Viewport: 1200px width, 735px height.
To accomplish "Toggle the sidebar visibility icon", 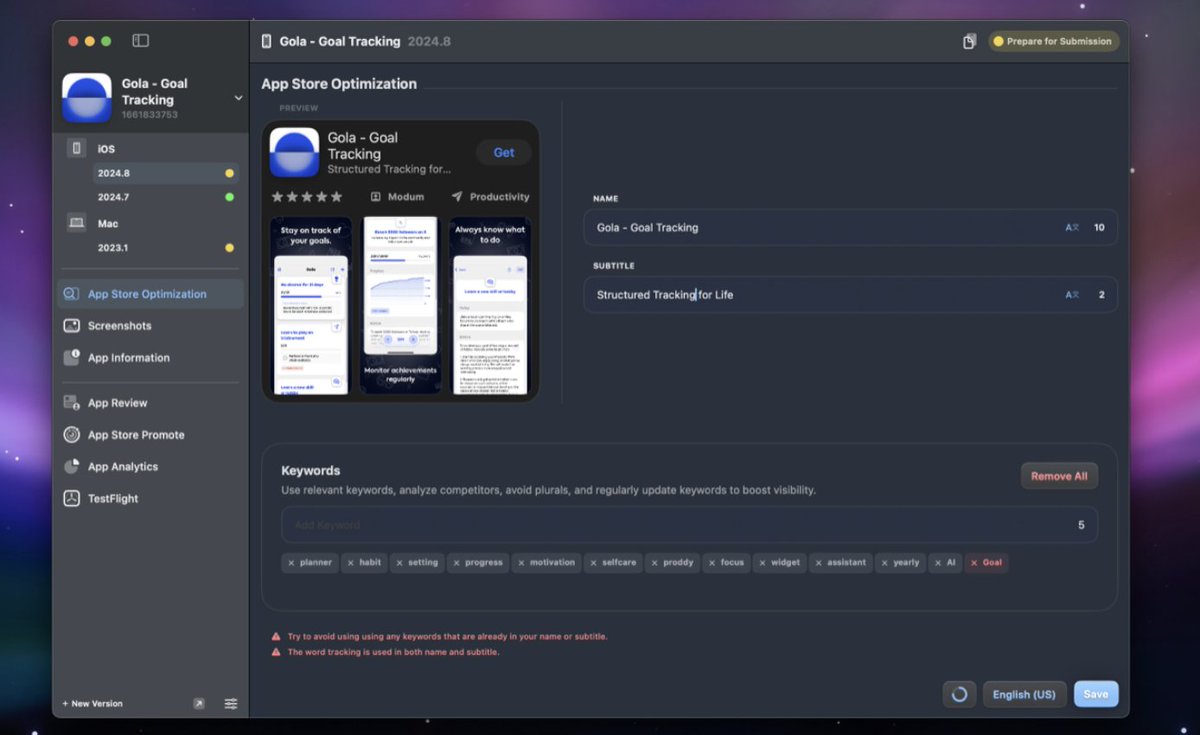I will 141,41.
